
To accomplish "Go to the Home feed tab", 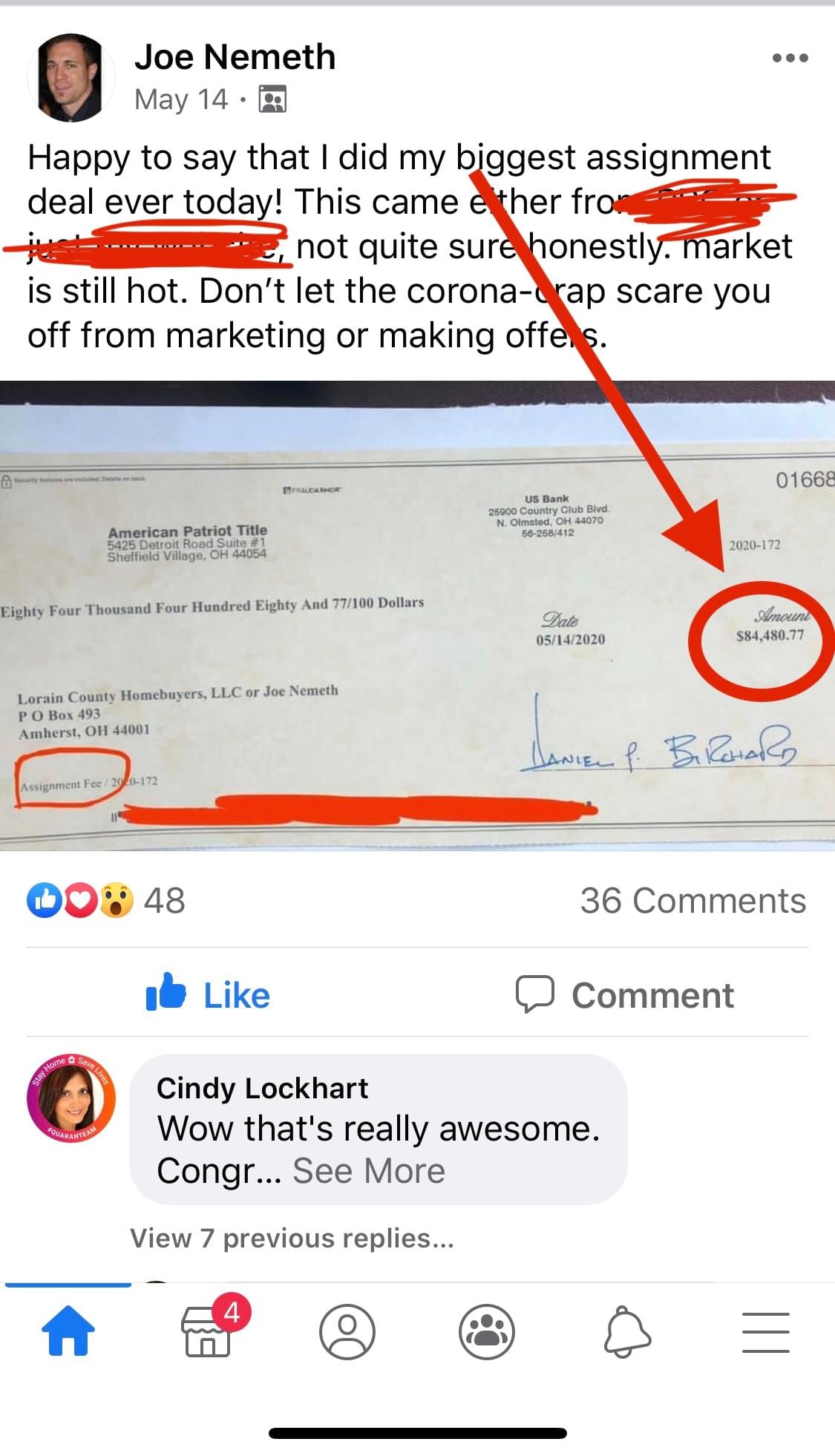I will (68, 1331).
